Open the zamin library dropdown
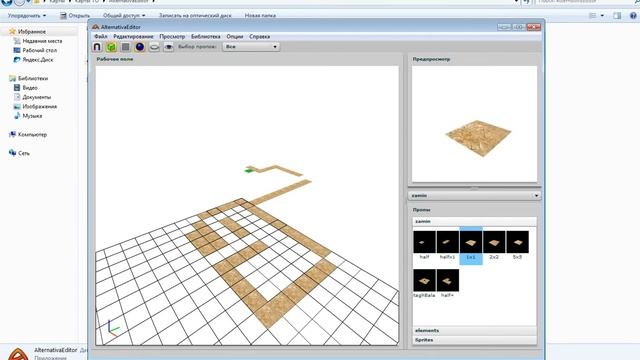This screenshot has height=360, width=640. (x=474, y=196)
